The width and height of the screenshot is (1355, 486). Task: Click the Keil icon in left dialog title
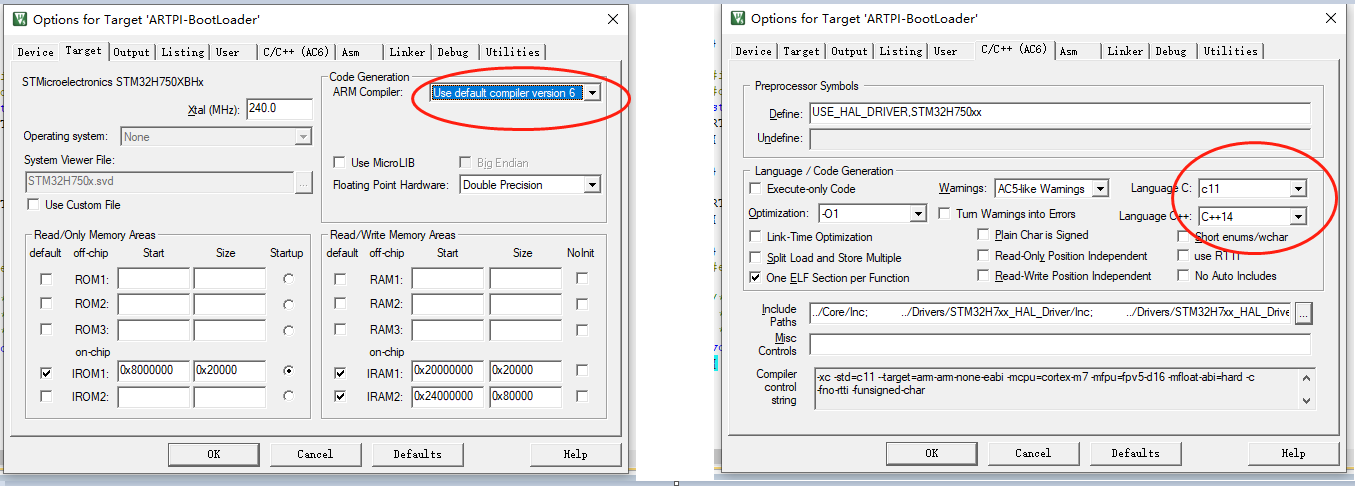click(20, 19)
